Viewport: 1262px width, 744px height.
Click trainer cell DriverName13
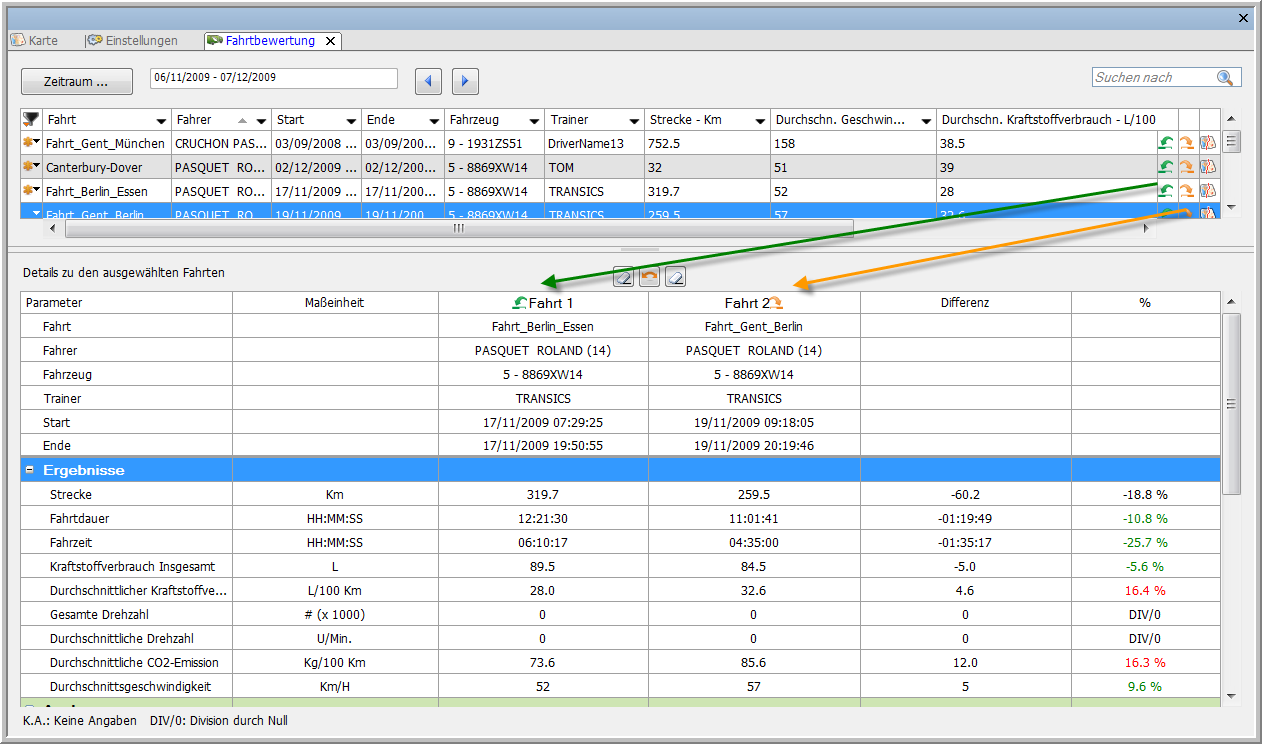click(x=586, y=143)
